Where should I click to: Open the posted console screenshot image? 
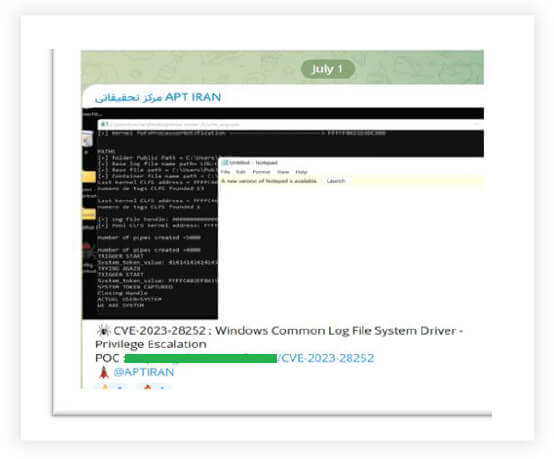coord(283,213)
